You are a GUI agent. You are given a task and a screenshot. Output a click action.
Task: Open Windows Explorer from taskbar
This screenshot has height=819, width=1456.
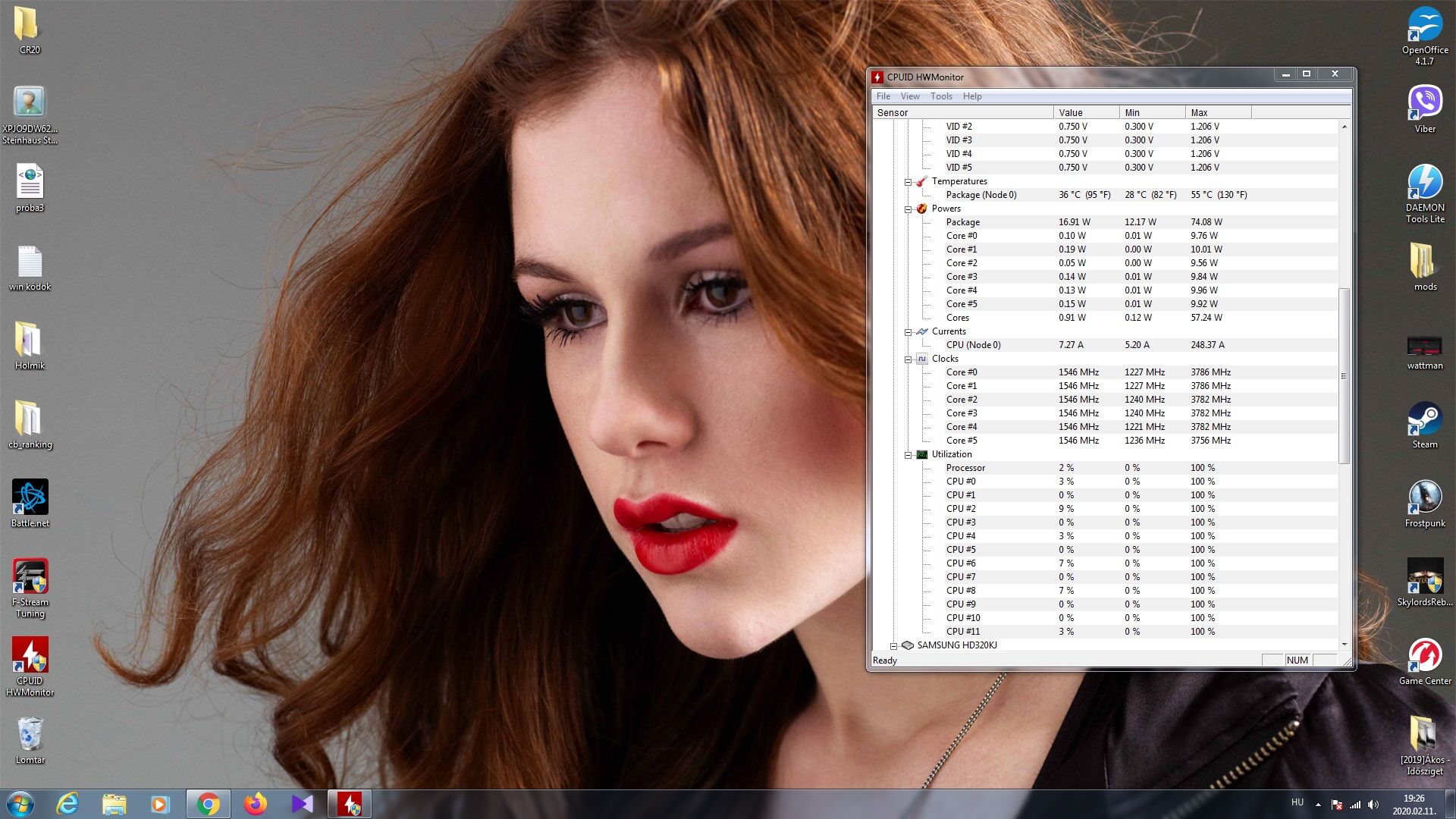click(114, 804)
